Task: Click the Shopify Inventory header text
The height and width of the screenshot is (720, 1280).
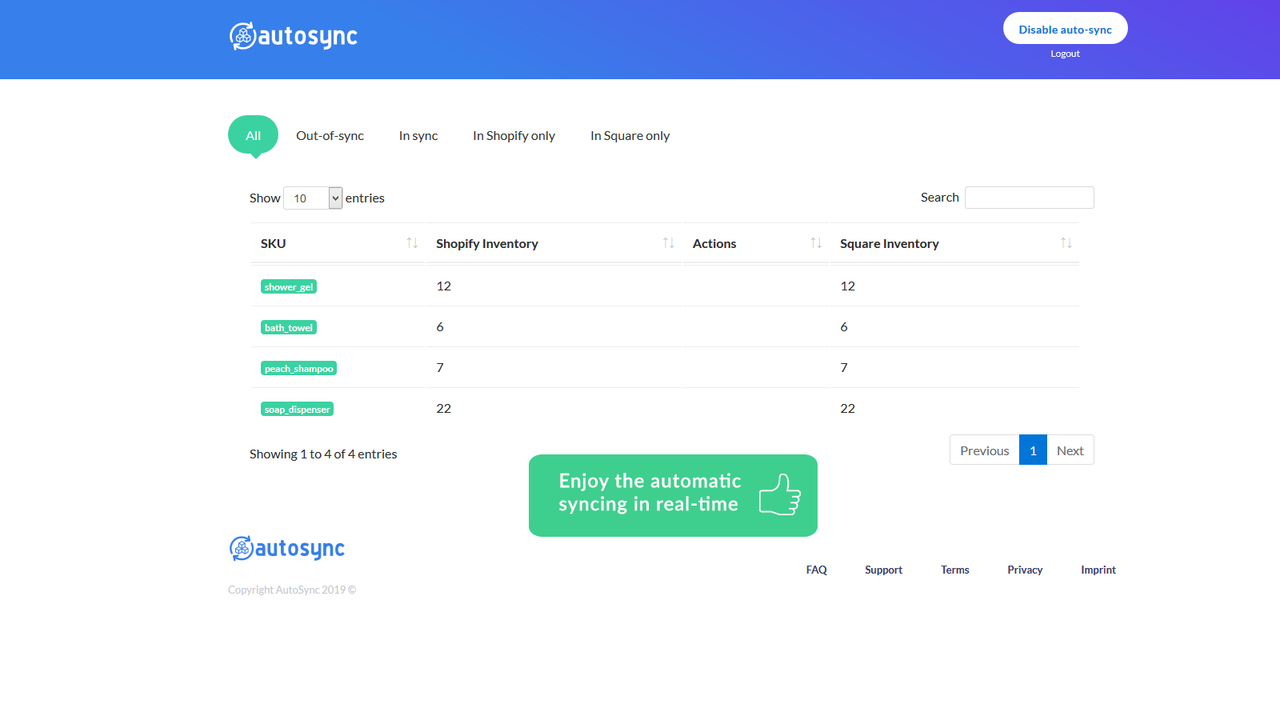Action: 487,244
